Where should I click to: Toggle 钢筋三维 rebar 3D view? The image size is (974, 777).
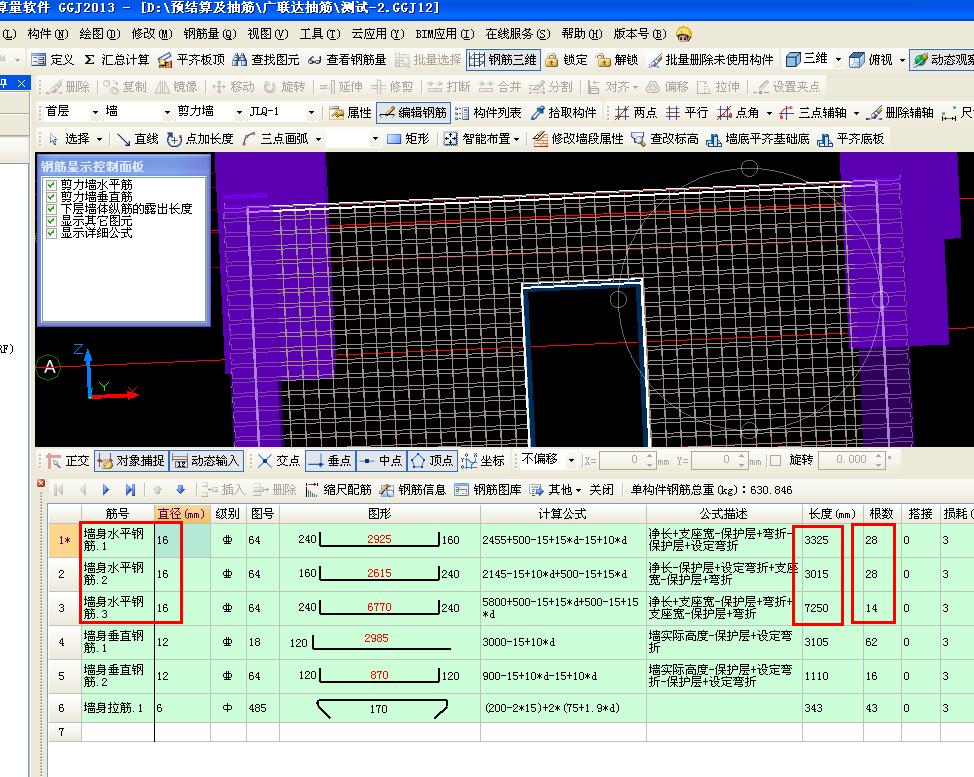pyautogui.click(x=503, y=60)
